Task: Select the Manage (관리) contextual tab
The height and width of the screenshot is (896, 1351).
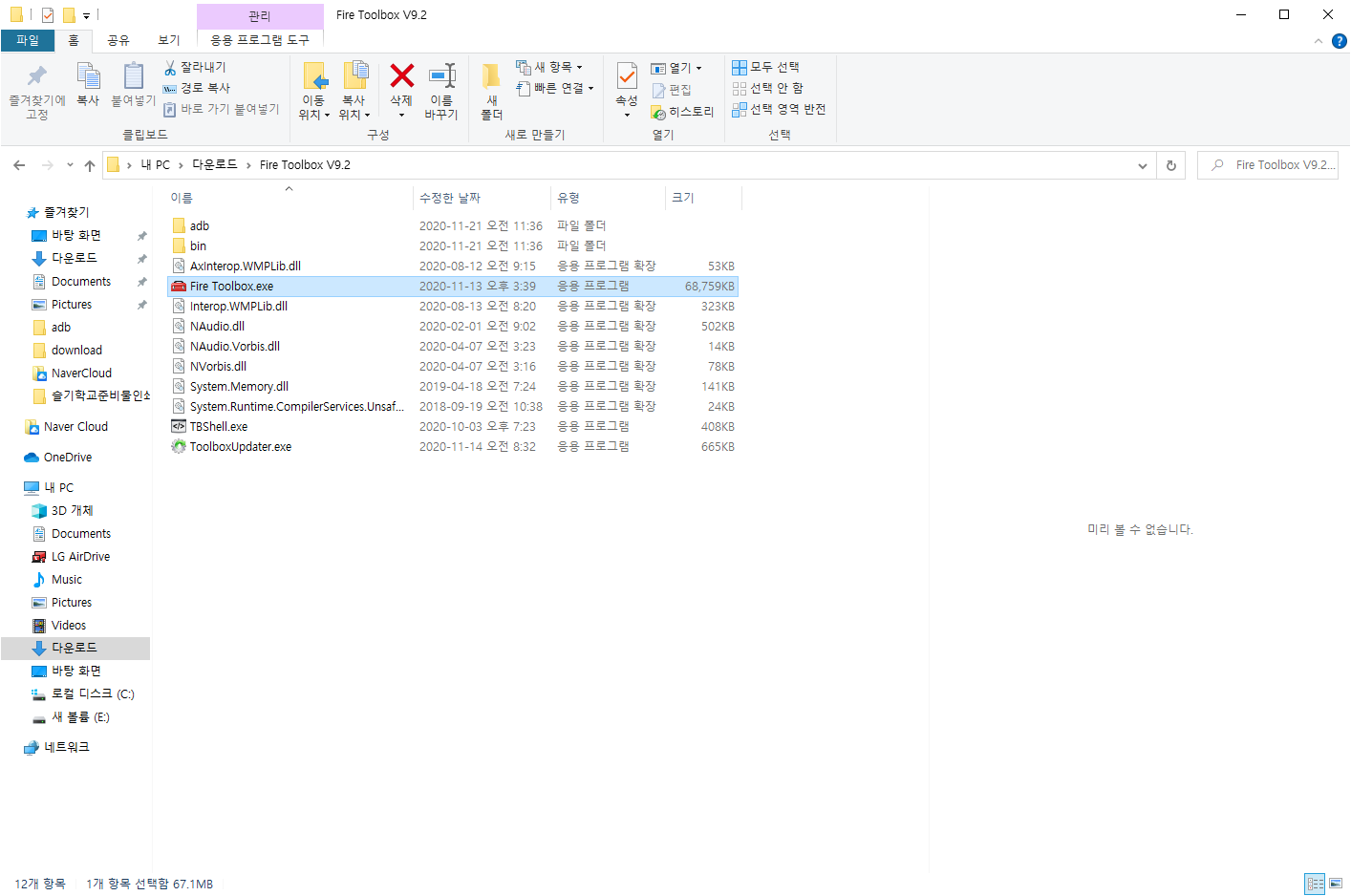Action: (x=260, y=16)
